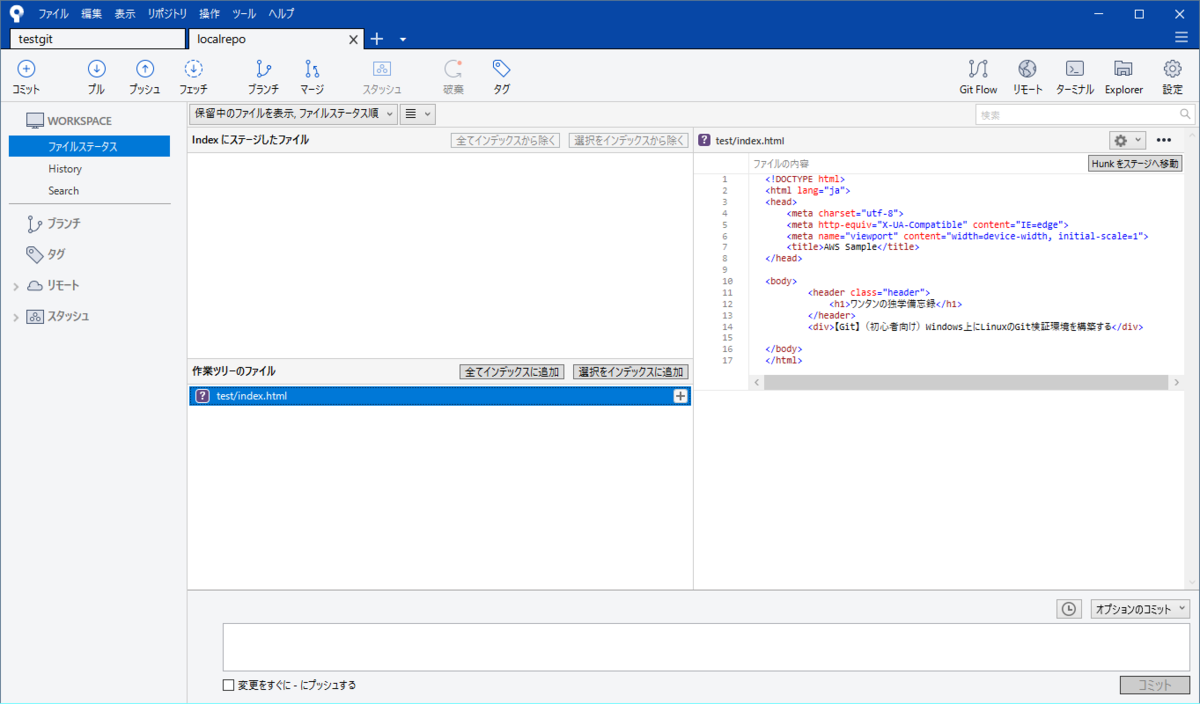The image size is (1200, 704).
Task: Open the Actions (操作) menu
Action: coord(209,14)
